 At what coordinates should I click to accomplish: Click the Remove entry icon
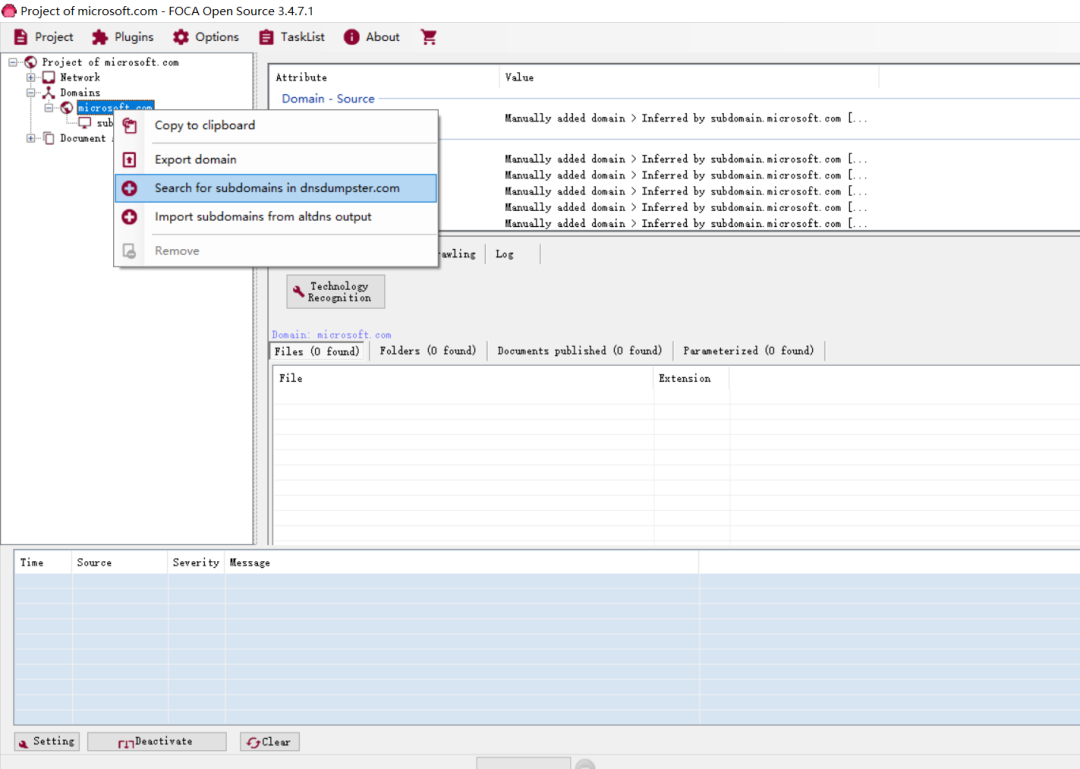(129, 251)
